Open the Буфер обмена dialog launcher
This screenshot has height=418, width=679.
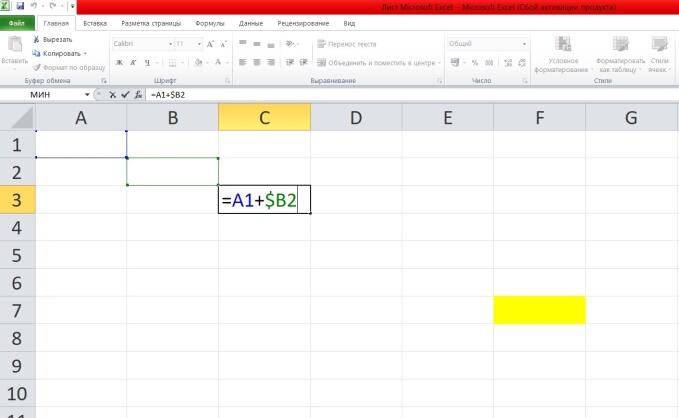pos(103,81)
